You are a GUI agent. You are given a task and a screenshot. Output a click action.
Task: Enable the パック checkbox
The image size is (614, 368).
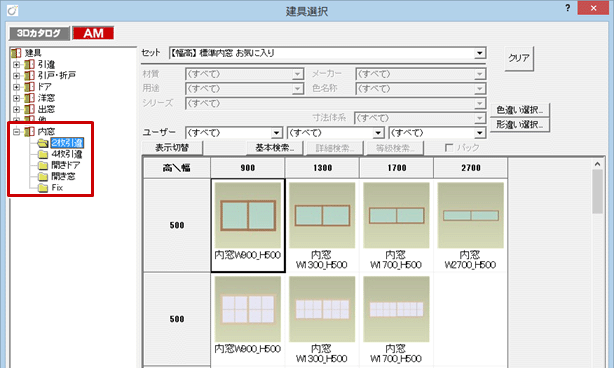point(449,148)
